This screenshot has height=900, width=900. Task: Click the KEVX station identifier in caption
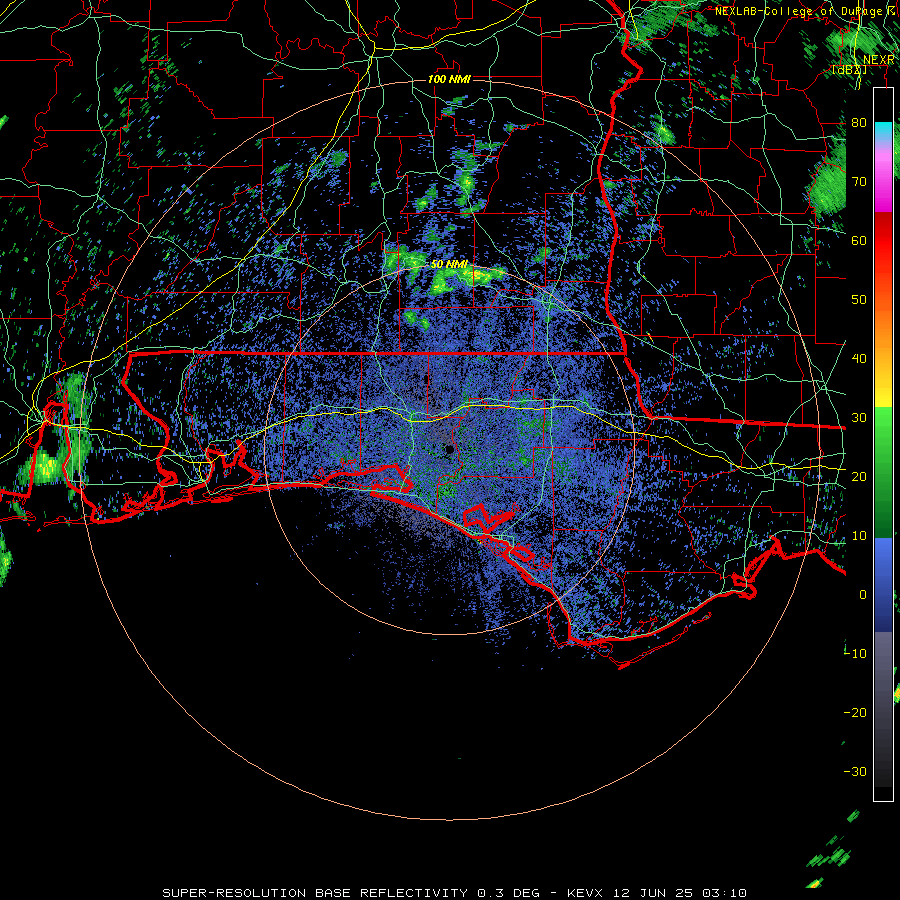pyautogui.click(x=585, y=893)
